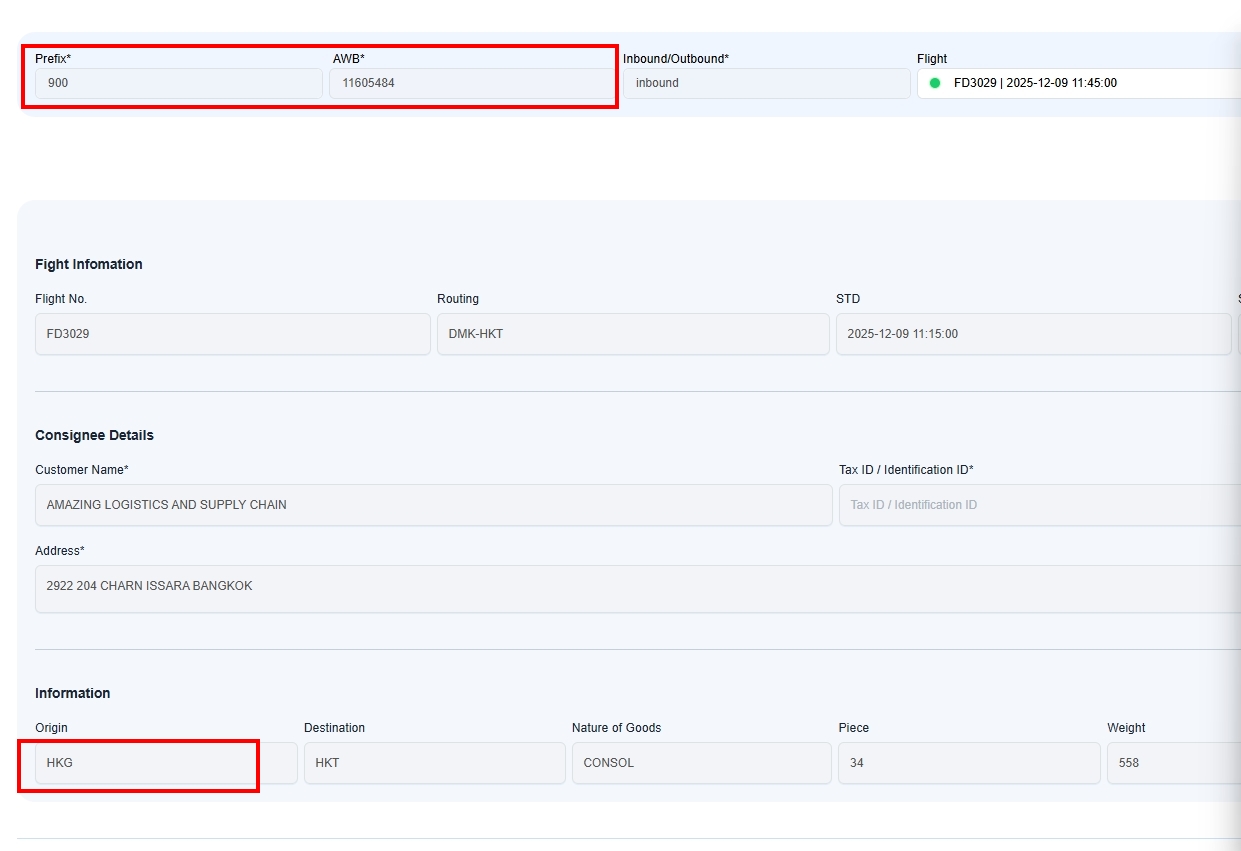Click the Destination field showing HKT
This screenshot has height=851, width=1241.
(434, 763)
